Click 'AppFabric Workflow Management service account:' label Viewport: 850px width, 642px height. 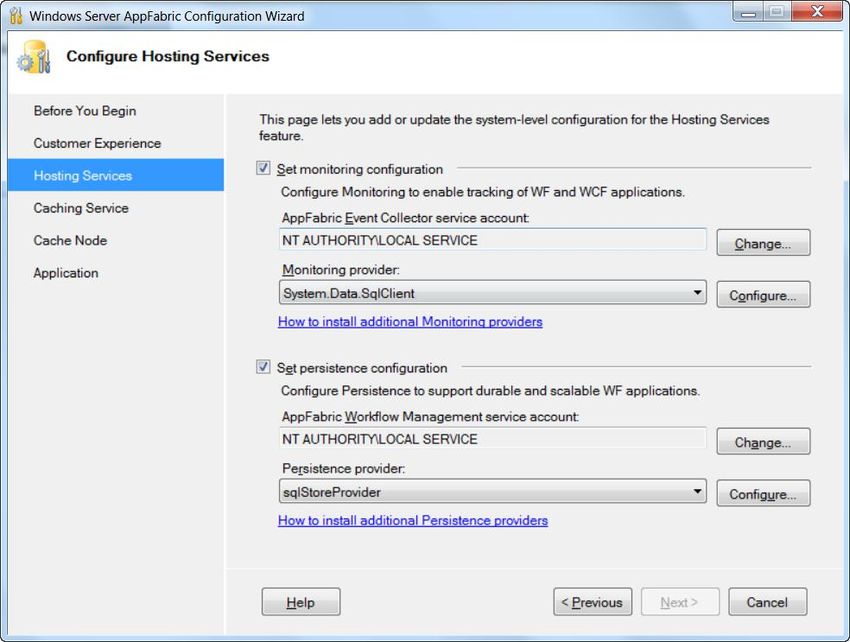(x=430, y=417)
